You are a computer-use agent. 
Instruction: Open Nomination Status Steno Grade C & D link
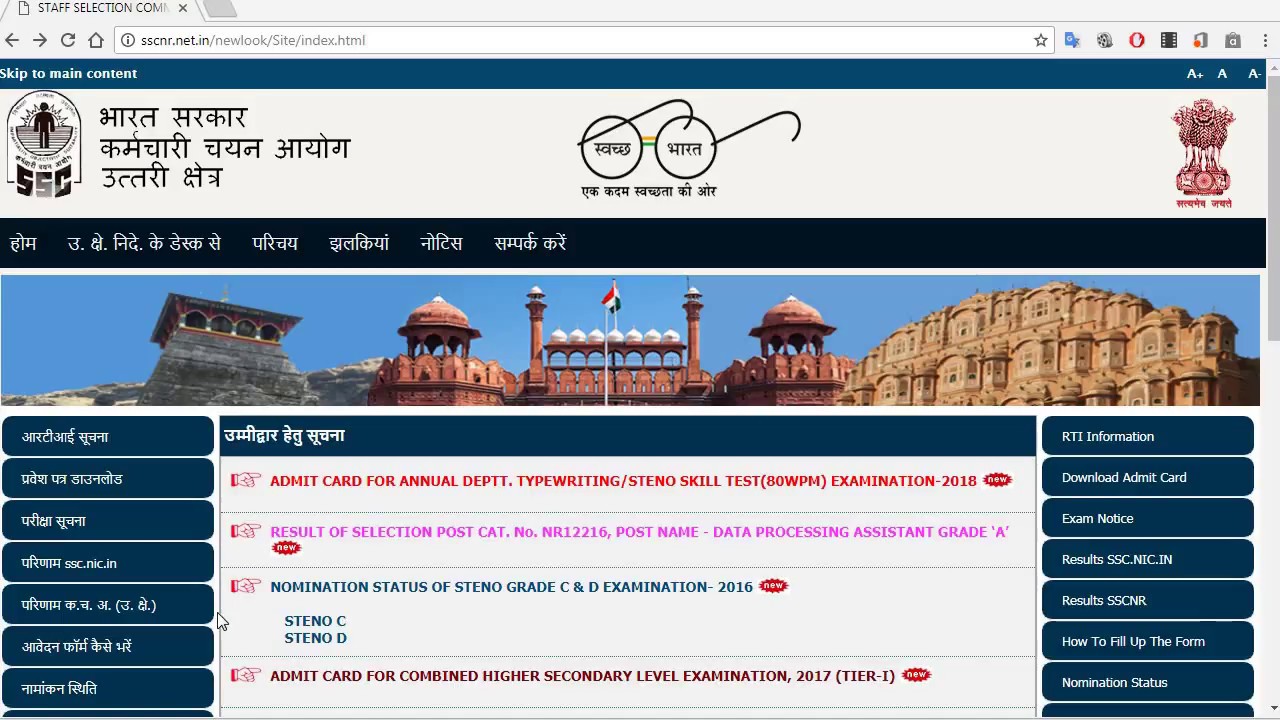coord(511,587)
